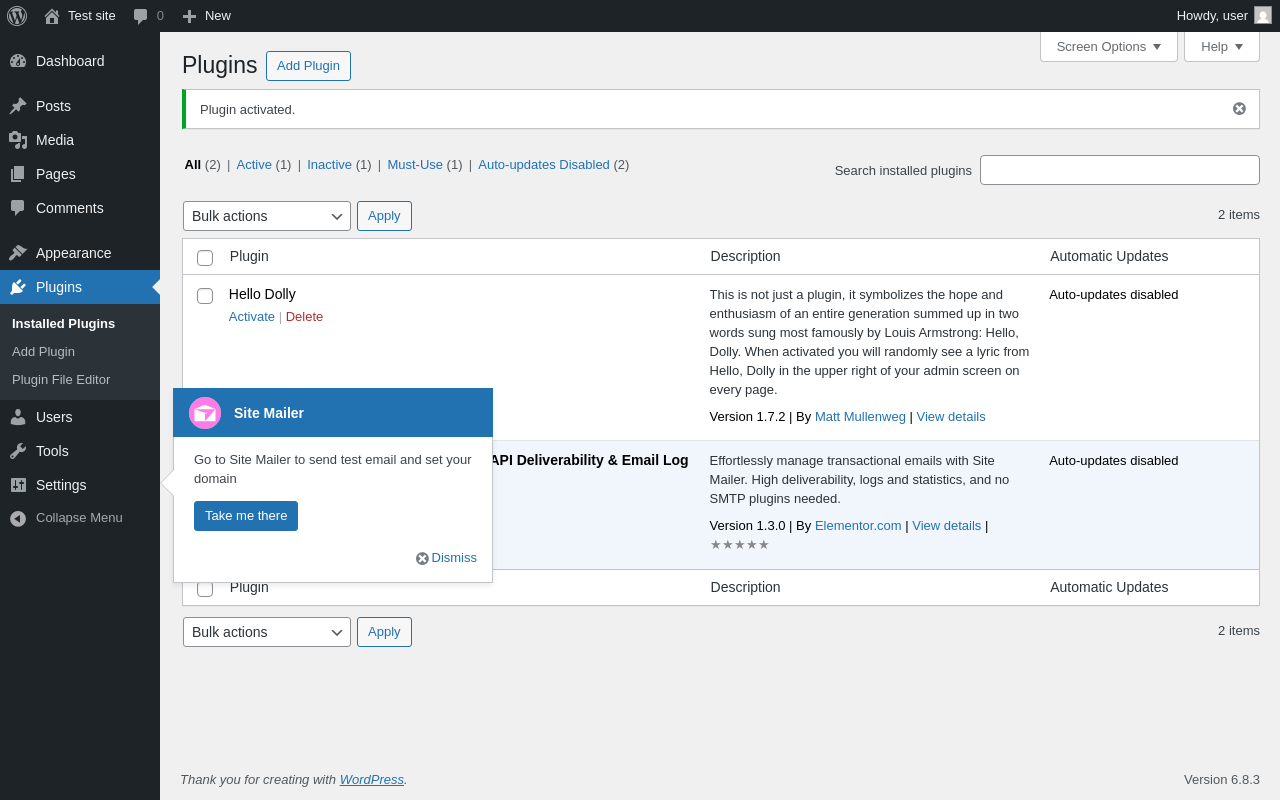Select all plugins using header checkbox
The height and width of the screenshot is (800, 1280).
click(205, 258)
